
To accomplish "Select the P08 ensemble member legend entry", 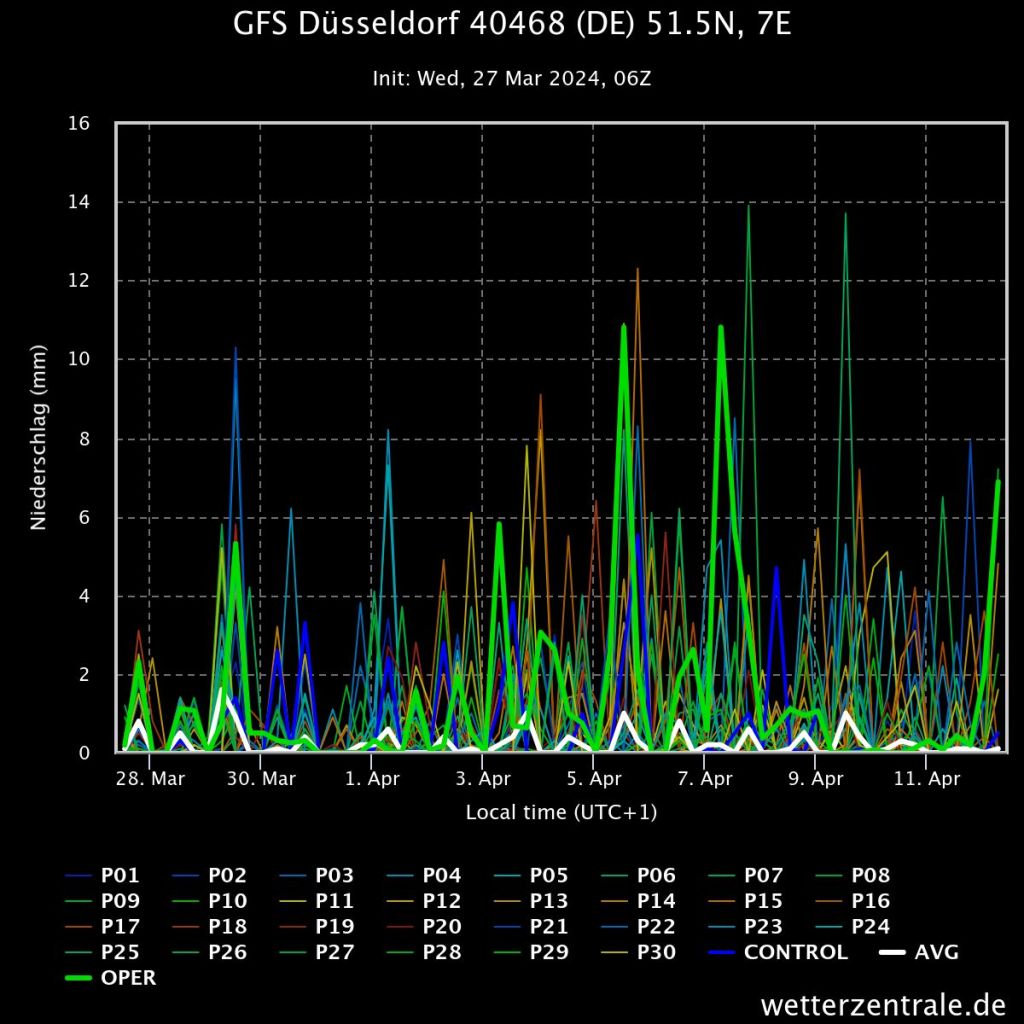I will (x=870, y=875).
